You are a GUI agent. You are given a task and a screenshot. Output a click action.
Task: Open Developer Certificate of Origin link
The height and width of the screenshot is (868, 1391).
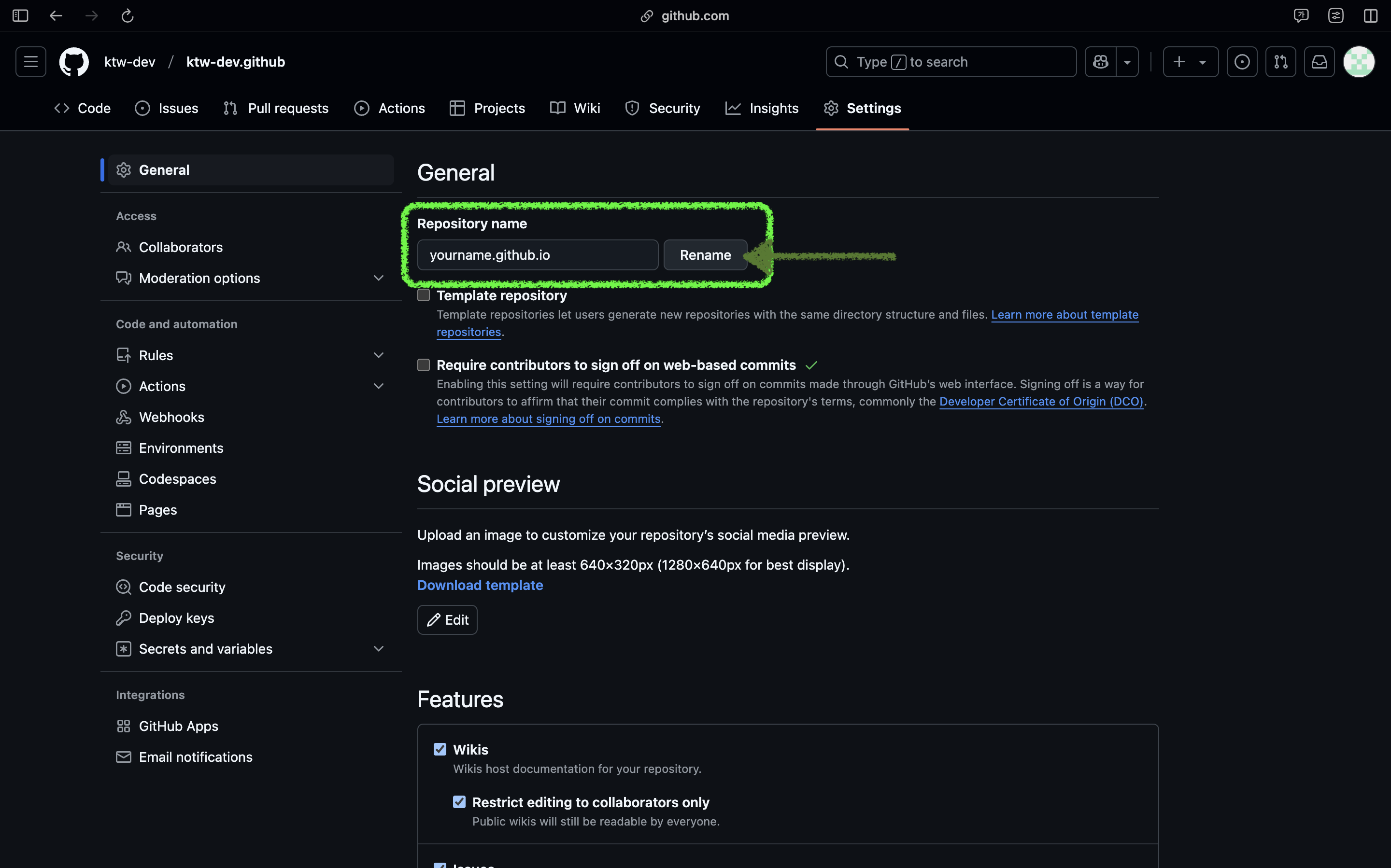point(1041,401)
